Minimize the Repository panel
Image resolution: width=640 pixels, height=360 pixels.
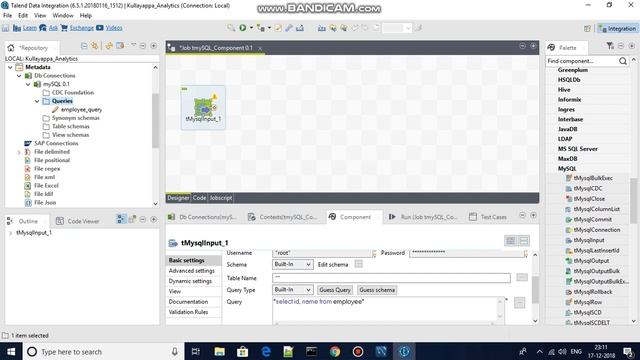[x=142, y=46]
